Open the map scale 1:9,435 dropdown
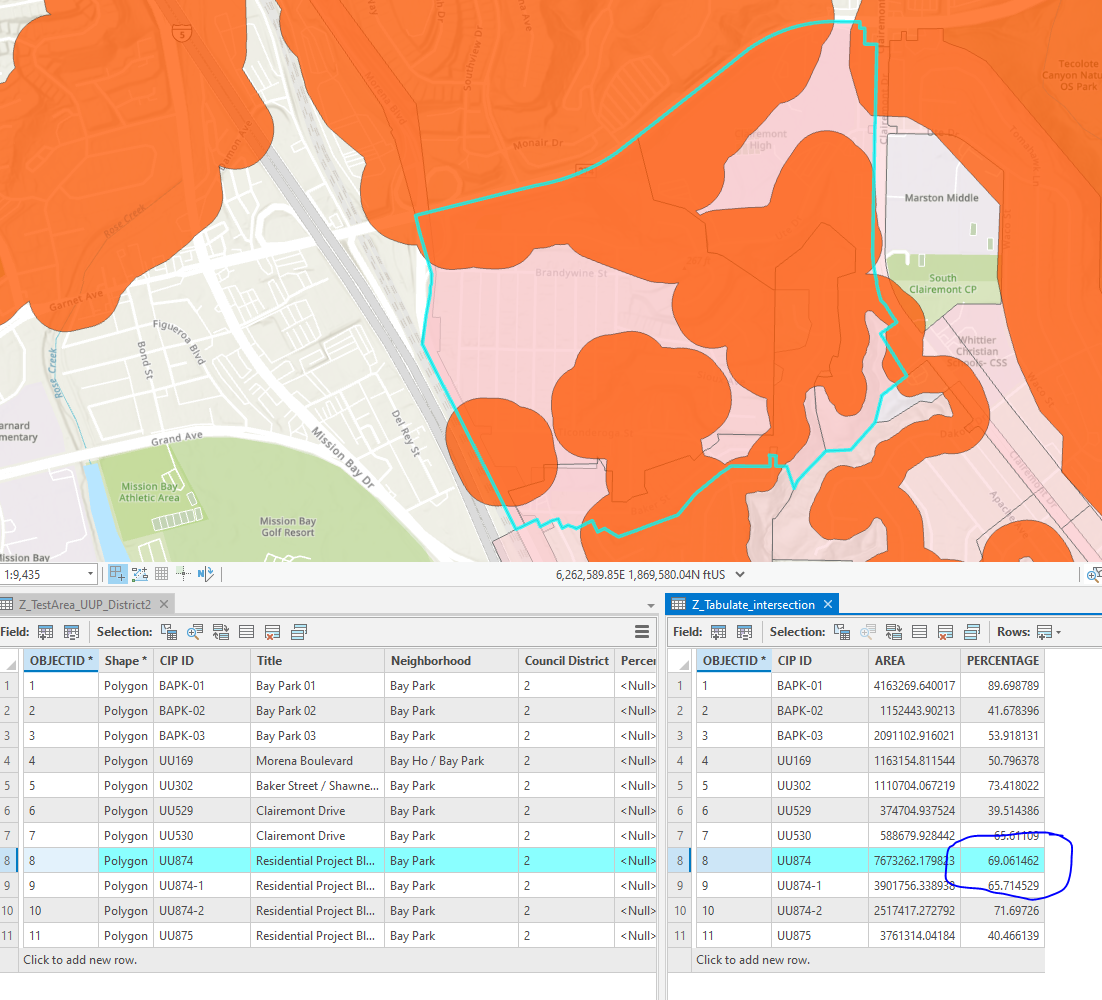 (91, 574)
